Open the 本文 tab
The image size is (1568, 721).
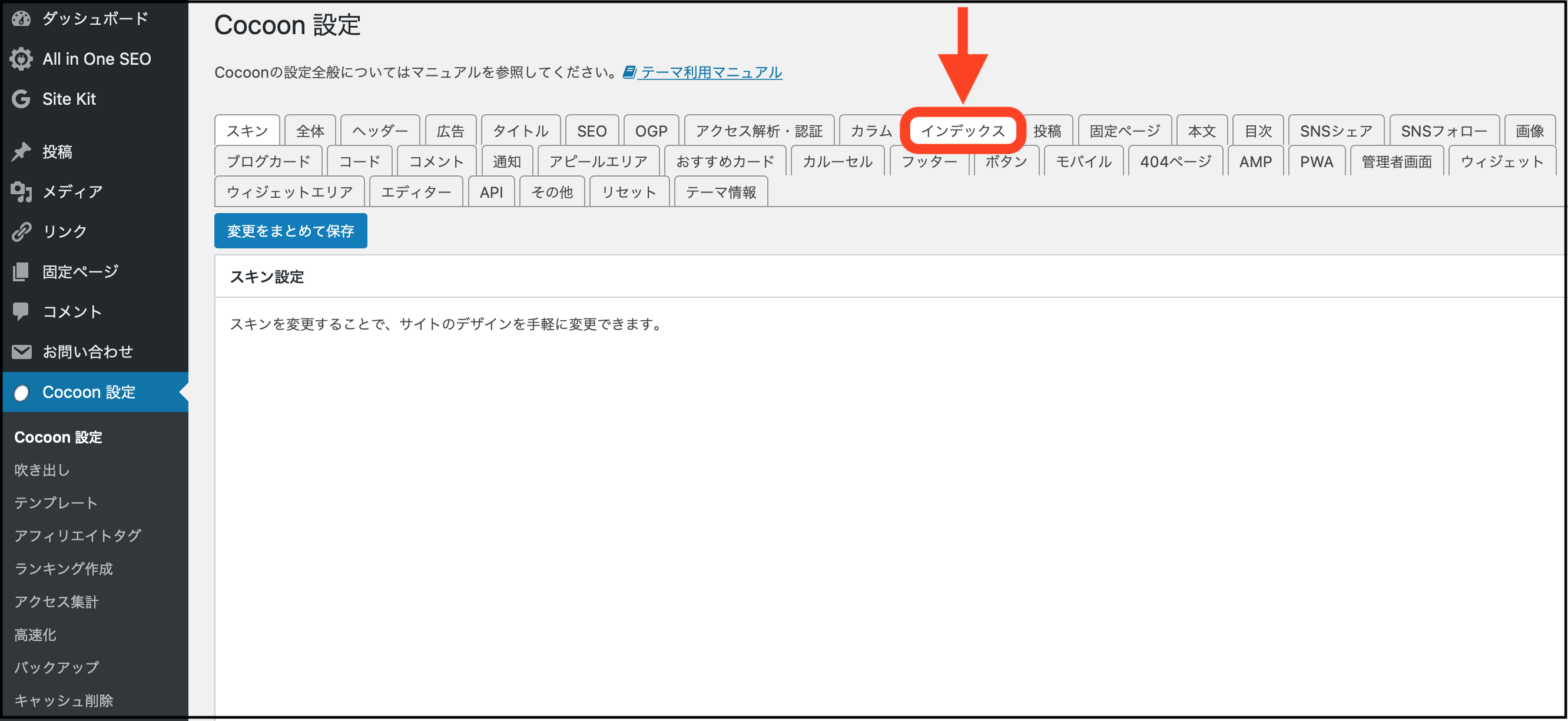(x=1202, y=130)
